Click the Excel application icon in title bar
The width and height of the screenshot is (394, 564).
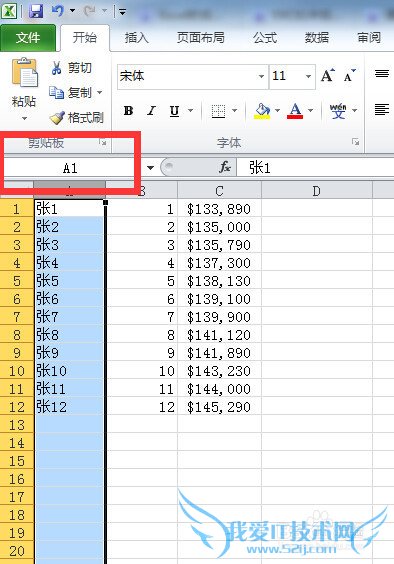[x=9, y=11]
